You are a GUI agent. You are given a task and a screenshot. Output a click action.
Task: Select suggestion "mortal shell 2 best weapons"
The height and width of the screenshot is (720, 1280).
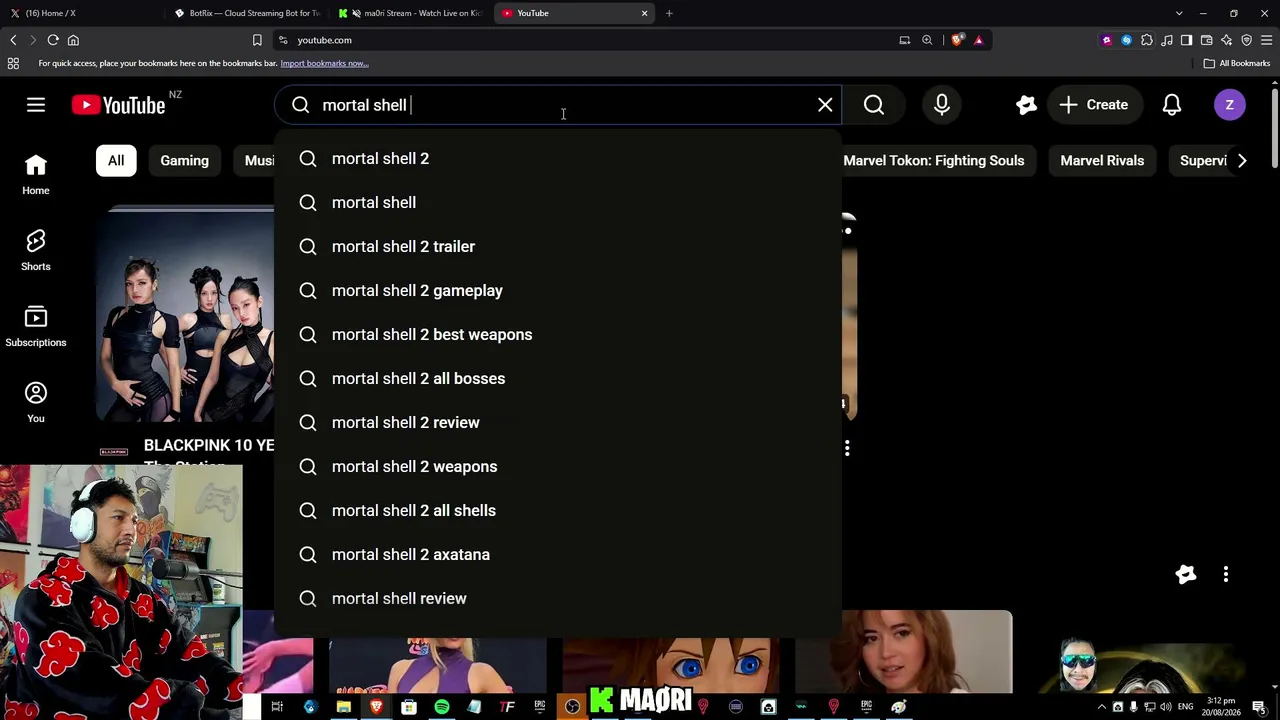(558, 334)
